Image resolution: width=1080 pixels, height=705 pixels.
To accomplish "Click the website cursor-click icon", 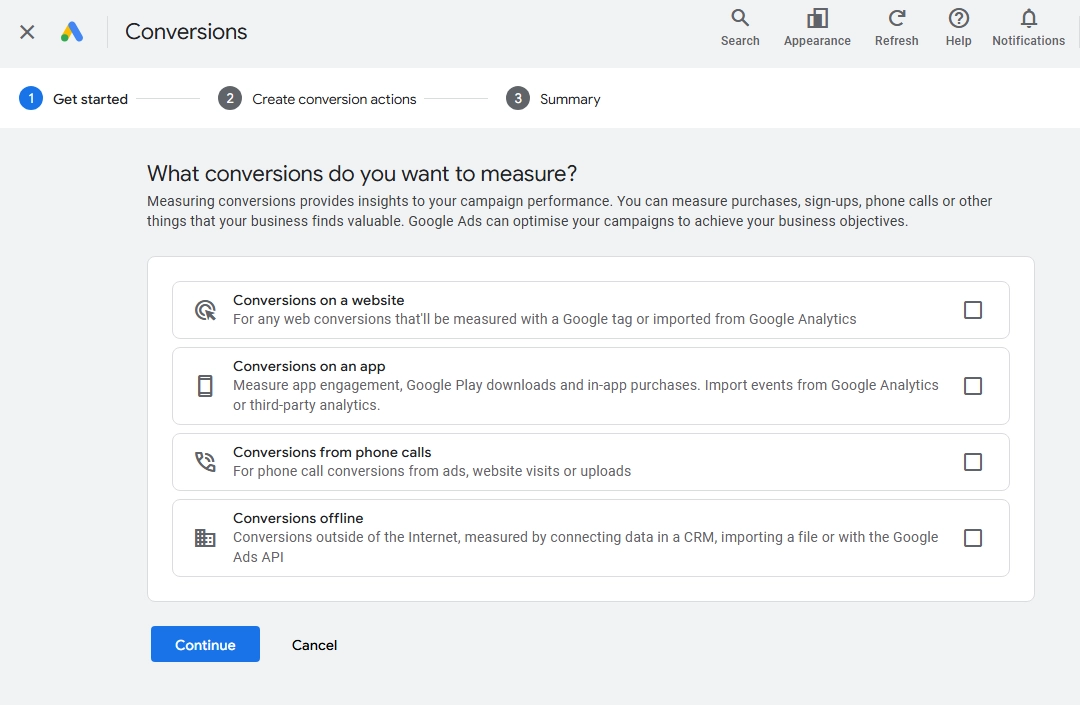I will [205, 310].
